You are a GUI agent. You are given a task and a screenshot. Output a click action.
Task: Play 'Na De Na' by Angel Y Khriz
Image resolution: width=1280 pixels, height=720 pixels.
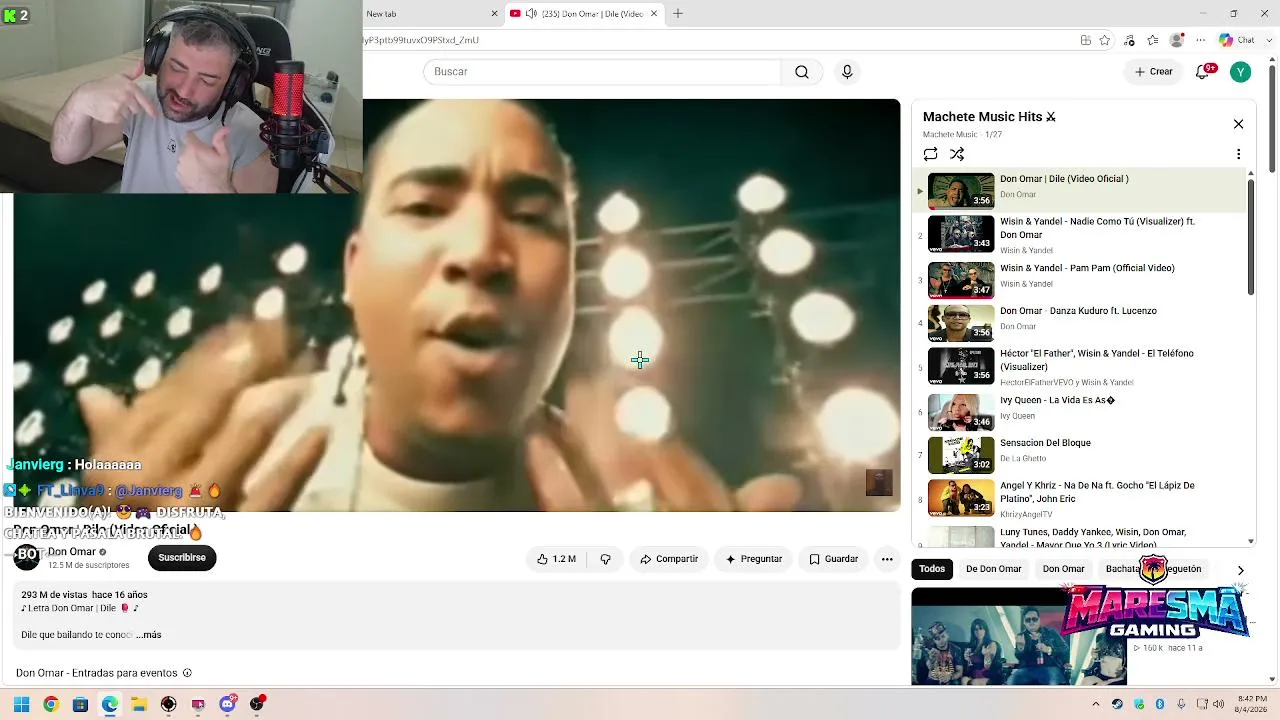(1082, 497)
